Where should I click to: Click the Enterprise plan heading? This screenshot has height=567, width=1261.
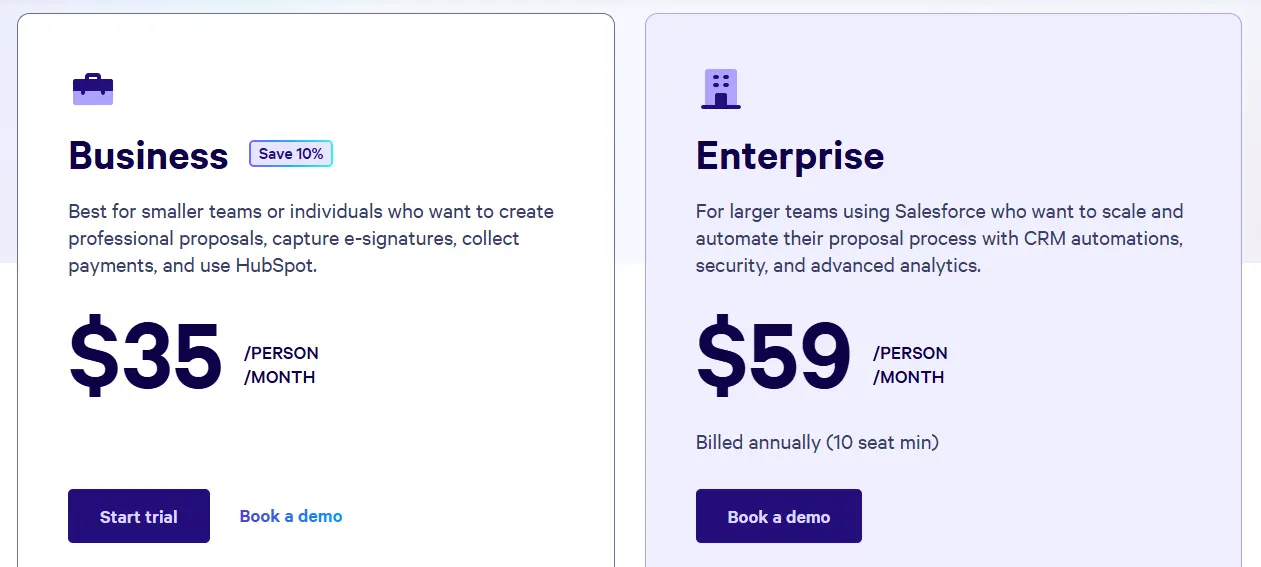coord(790,156)
